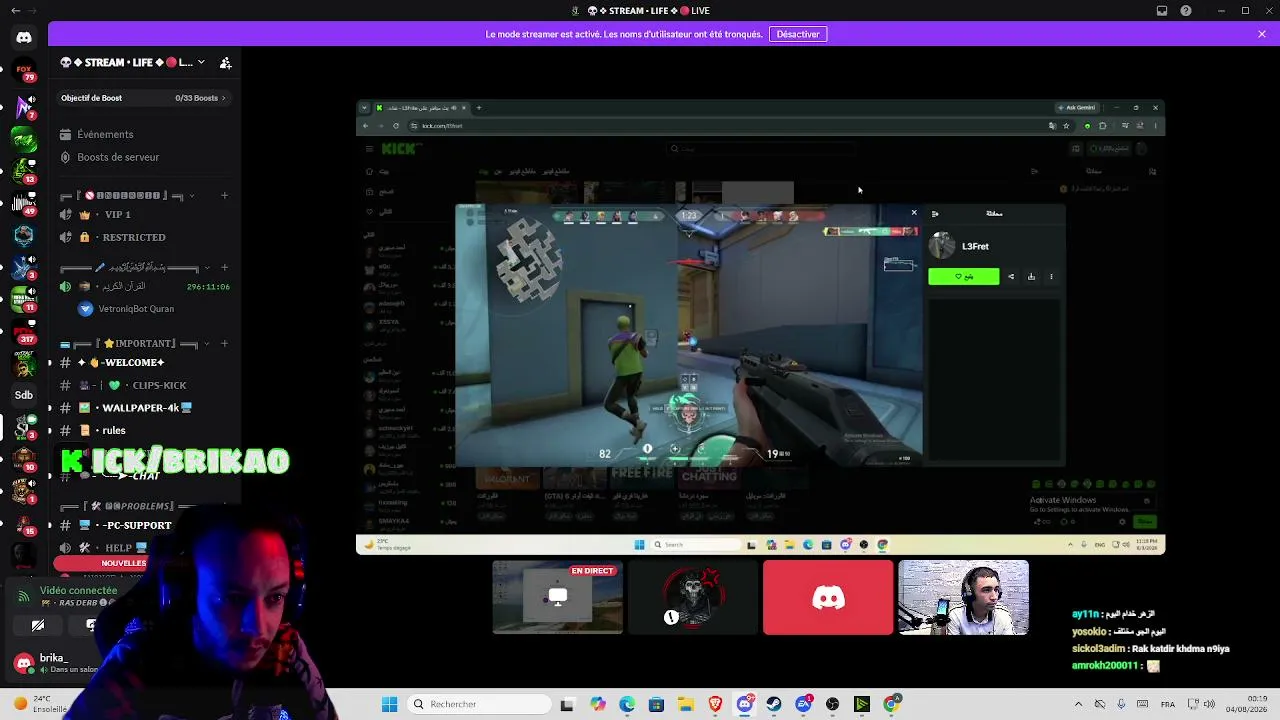Open Microsoft Store from the taskbar
1280x720 pixels.
click(656, 704)
